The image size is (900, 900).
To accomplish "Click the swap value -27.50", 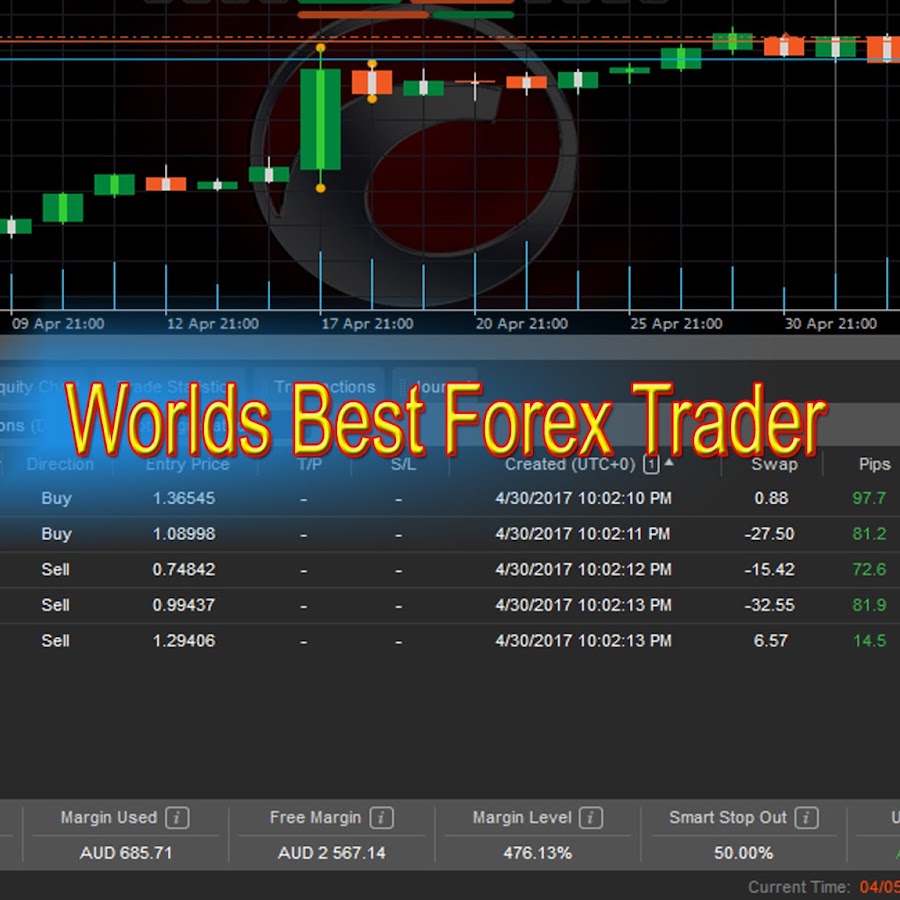I will click(769, 534).
